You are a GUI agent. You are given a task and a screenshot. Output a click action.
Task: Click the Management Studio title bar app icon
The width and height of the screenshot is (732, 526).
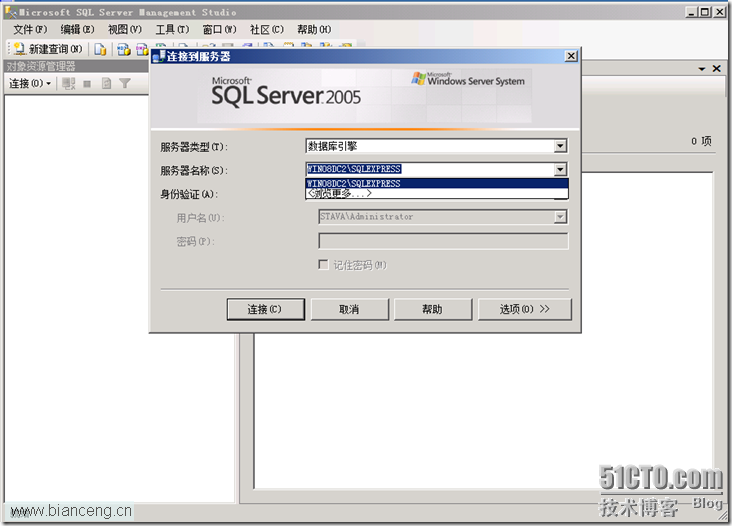10,12
